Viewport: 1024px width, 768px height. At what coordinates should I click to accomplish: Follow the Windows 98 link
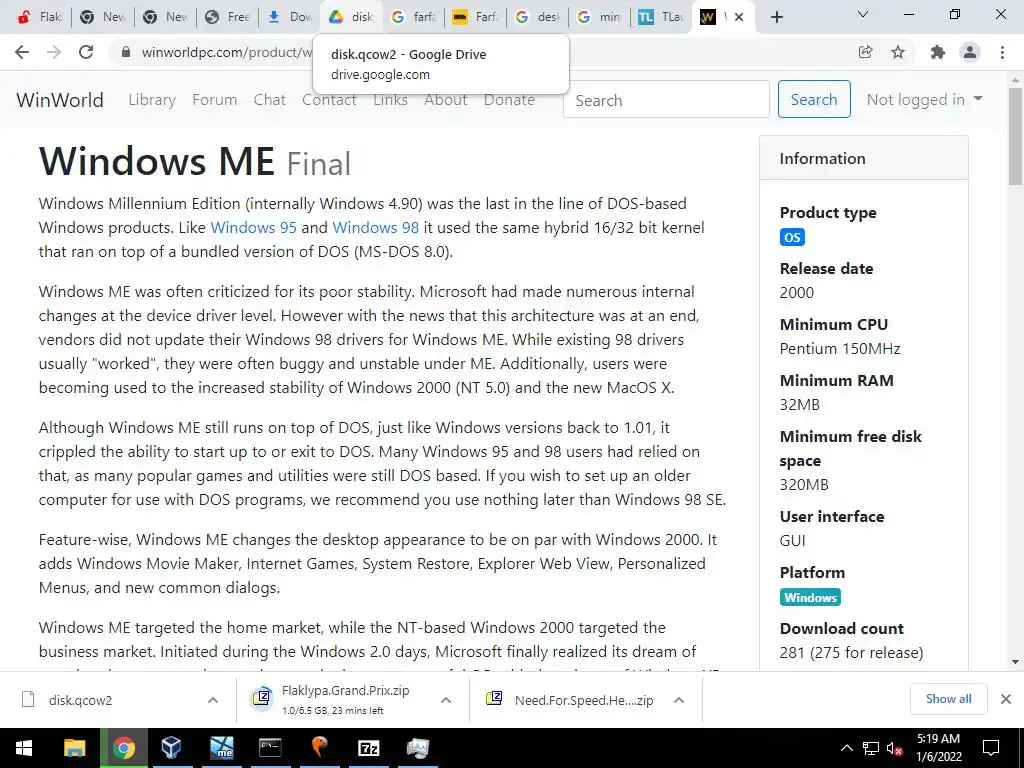pyautogui.click(x=376, y=227)
